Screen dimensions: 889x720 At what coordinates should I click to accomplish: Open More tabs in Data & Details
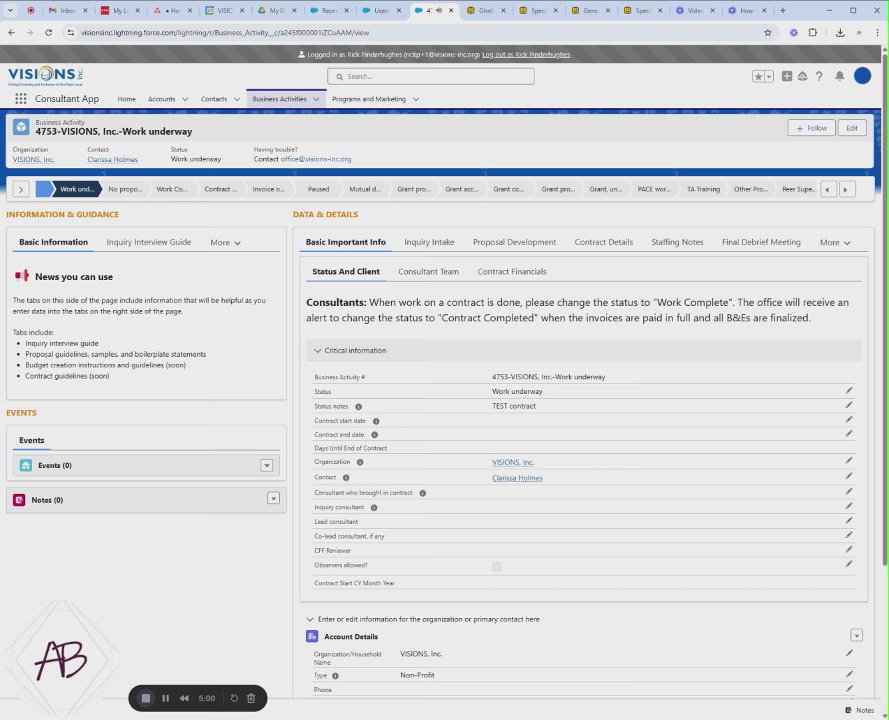pos(835,243)
